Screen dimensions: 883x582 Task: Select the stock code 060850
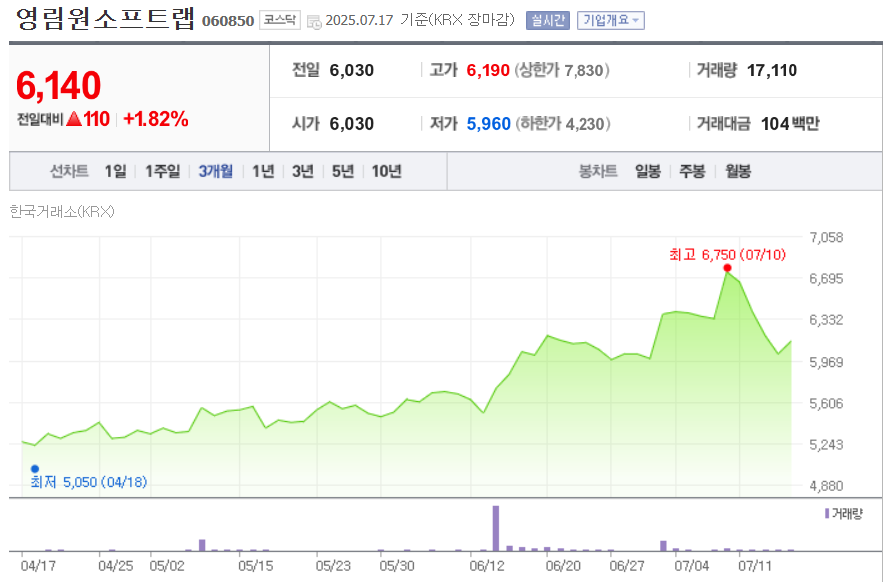229,20
